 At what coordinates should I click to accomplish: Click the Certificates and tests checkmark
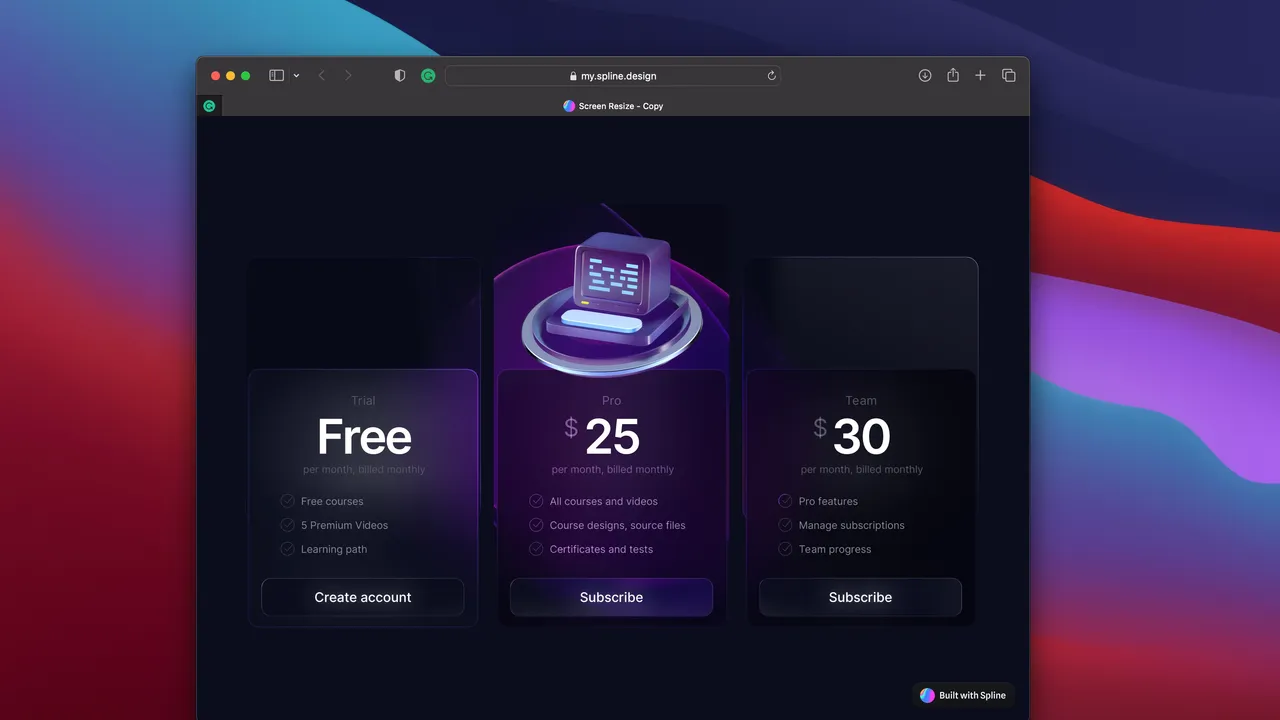pos(536,549)
